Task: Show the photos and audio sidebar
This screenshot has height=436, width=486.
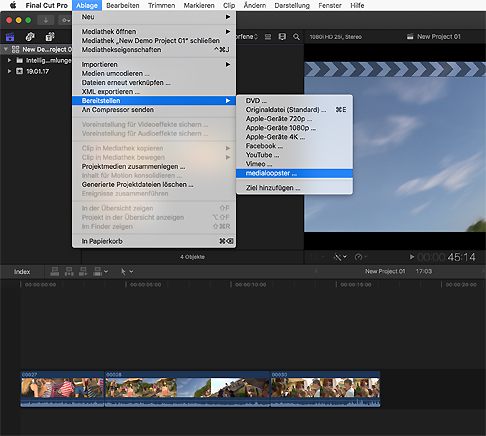Action: point(30,36)
